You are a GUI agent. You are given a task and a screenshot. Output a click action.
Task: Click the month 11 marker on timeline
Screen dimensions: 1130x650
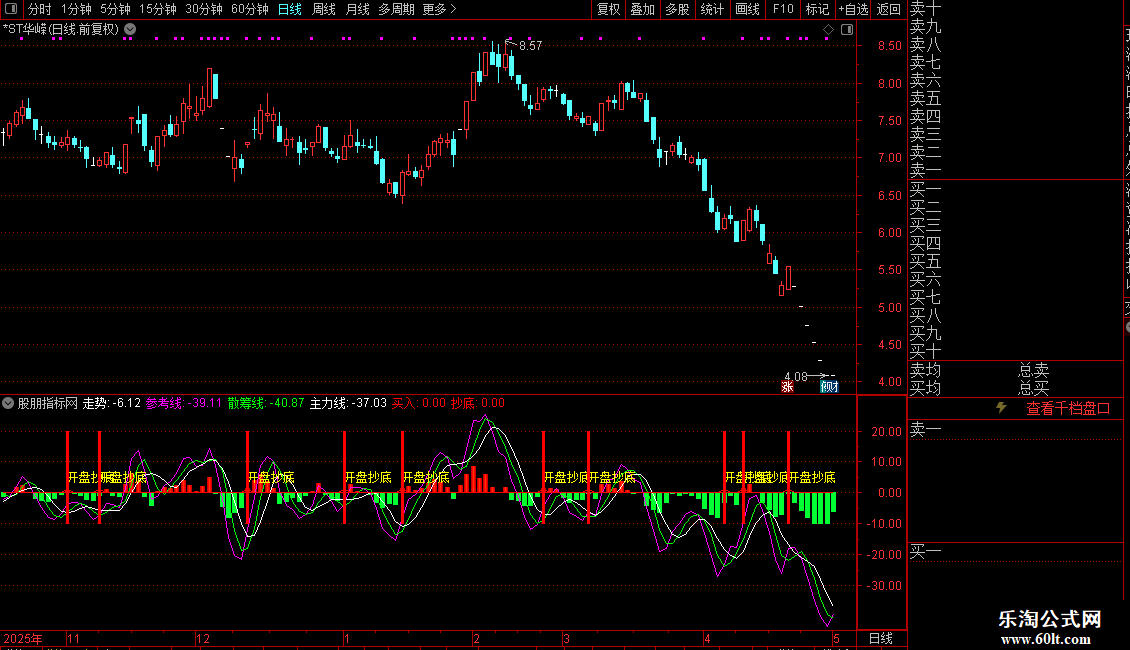pos(74,638)
